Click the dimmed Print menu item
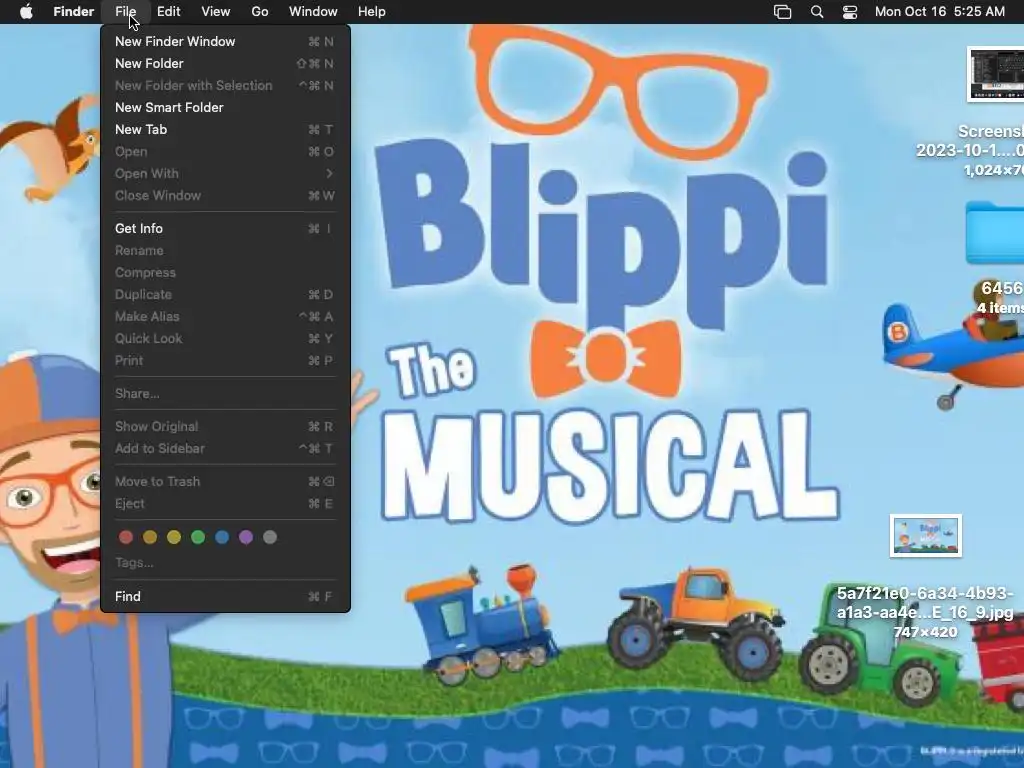 click(x=225, y=360)
